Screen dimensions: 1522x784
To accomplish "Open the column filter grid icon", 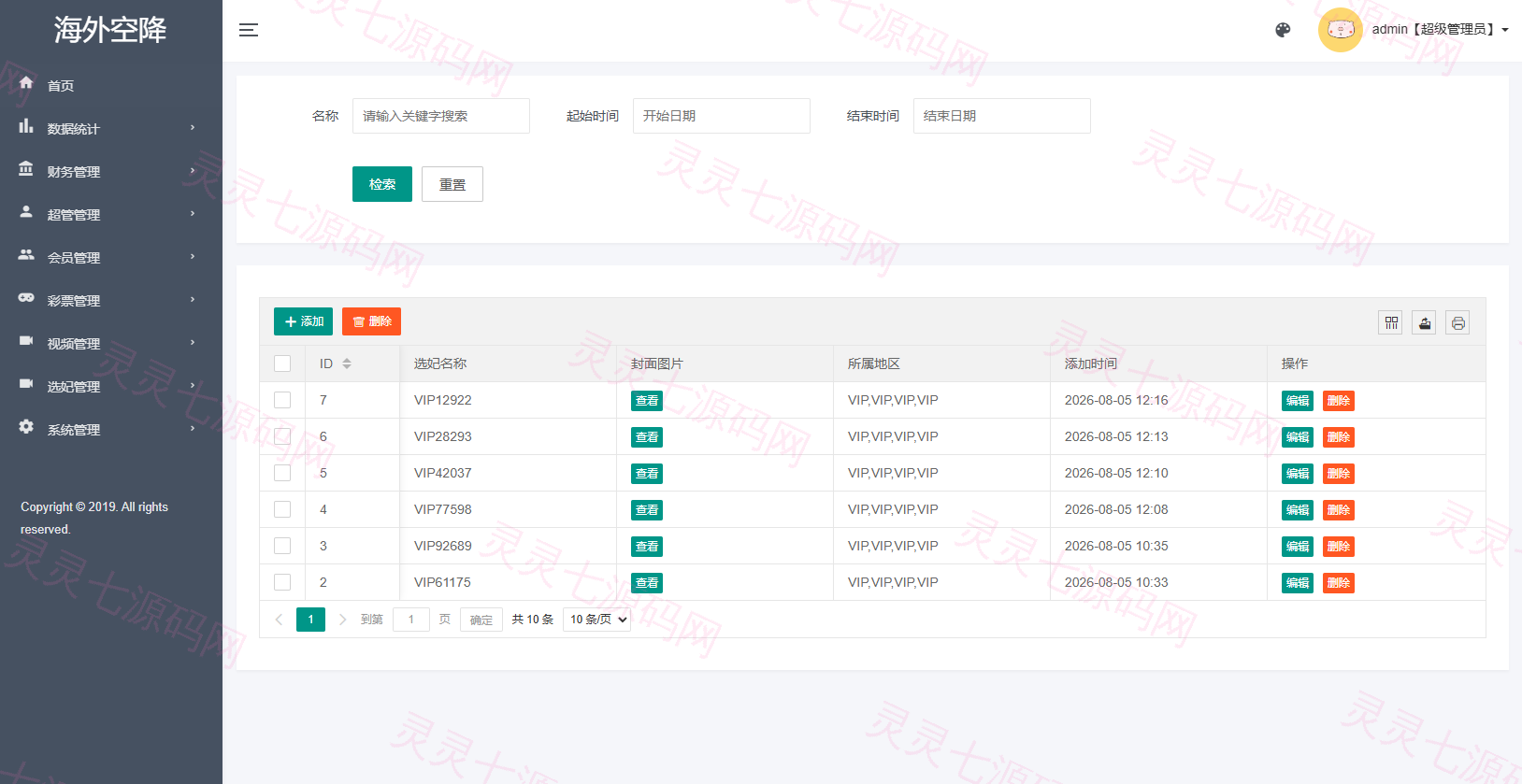I will point(1391,323).
